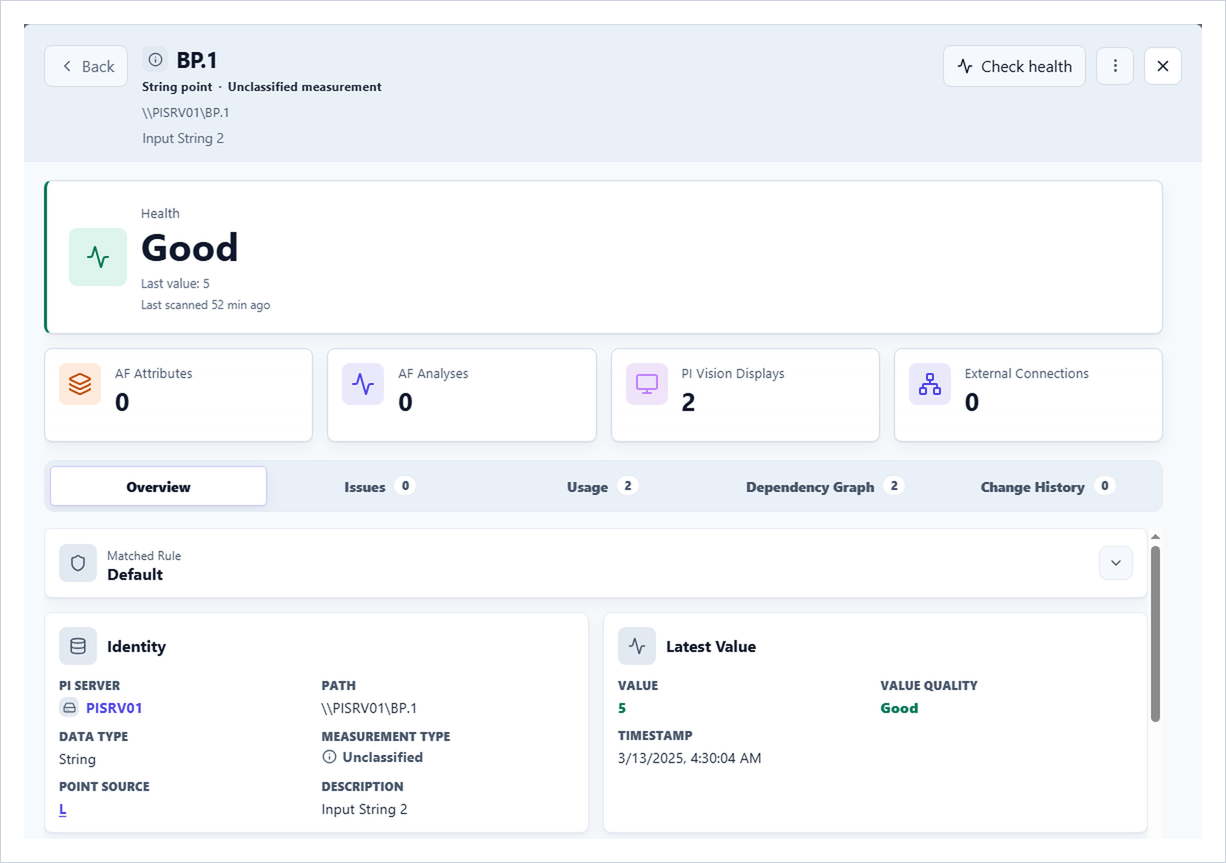1226x863 pixels.
Task: Follow the point source L link
Action: click(63, 809)
